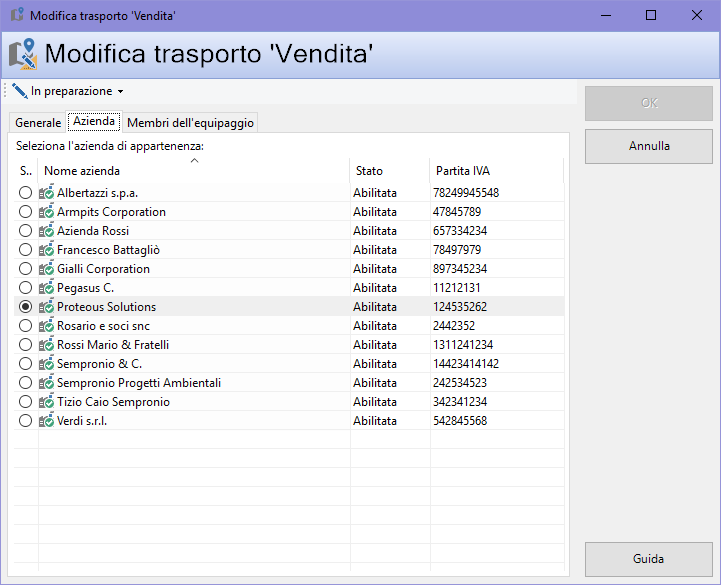Select the Armpits Corporation radio button

pyautogui.click(x=25, y=212)
